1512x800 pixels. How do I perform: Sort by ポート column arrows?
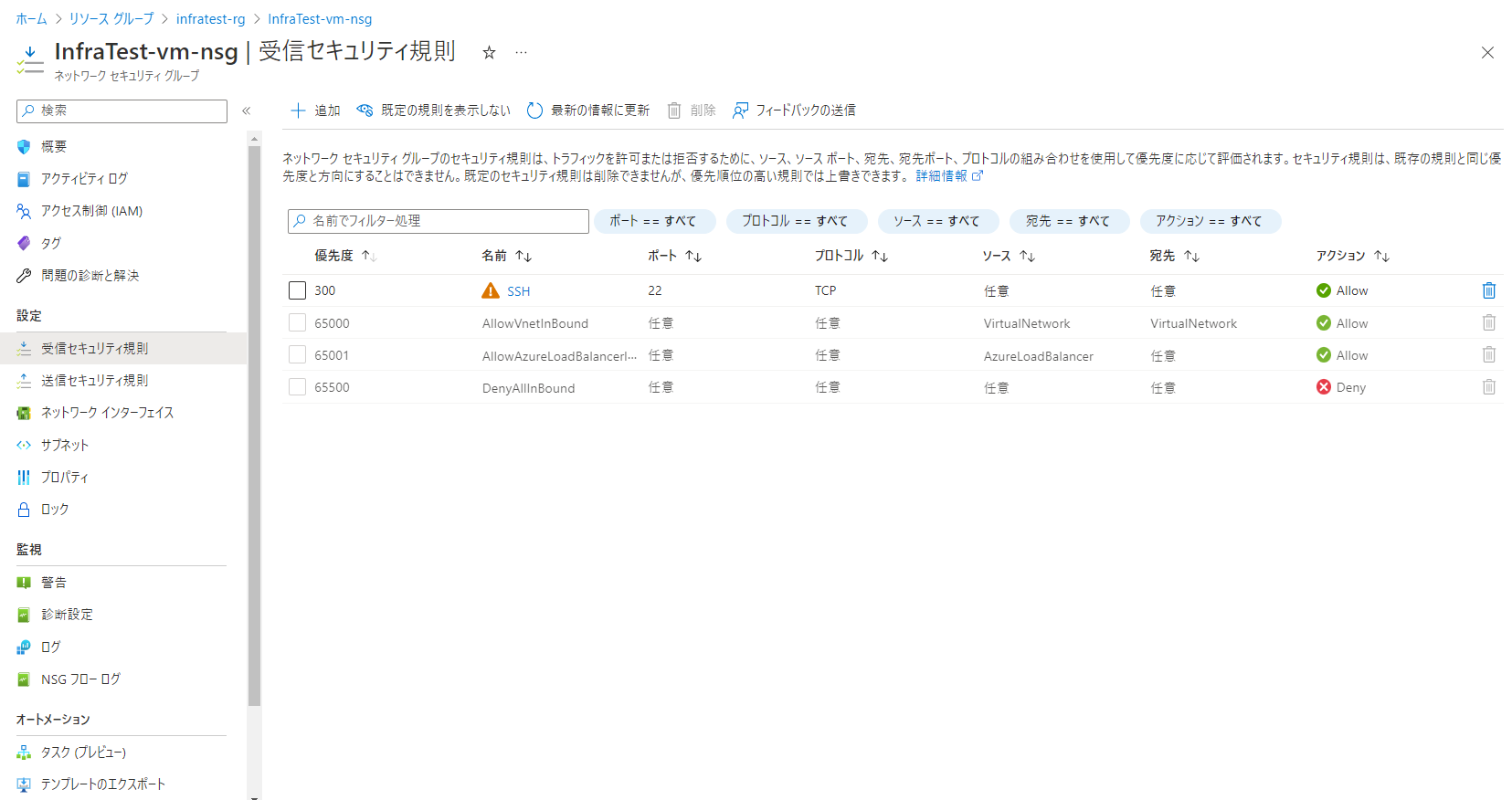693,257
